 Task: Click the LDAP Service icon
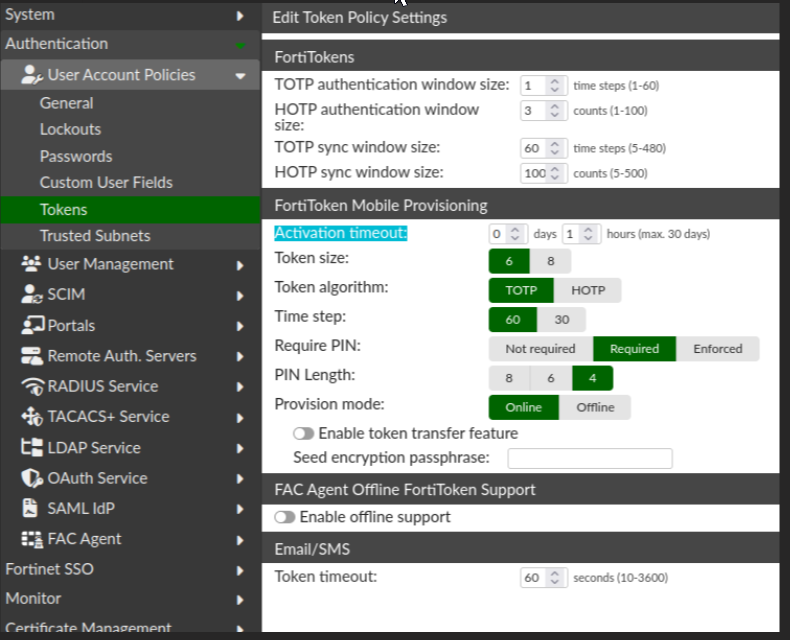click(x=31, y=448)
